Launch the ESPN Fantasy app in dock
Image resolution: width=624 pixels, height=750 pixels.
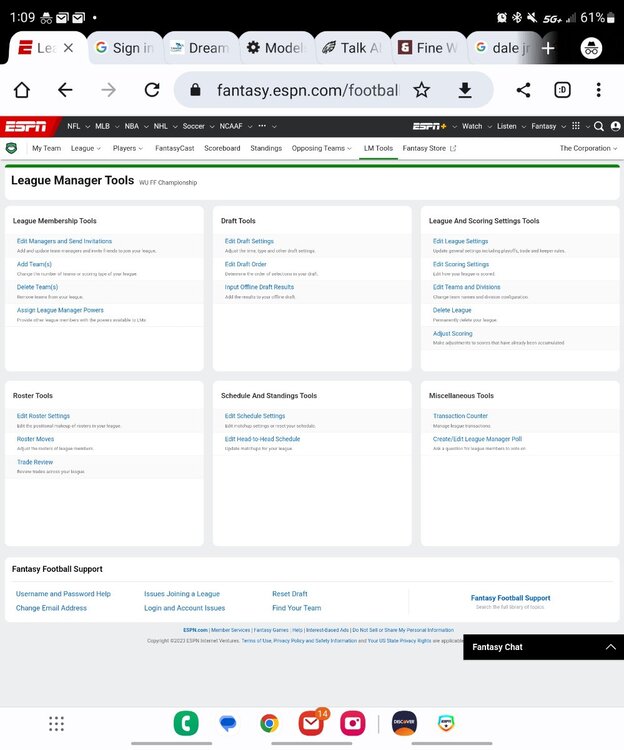[x=446, y=723]
